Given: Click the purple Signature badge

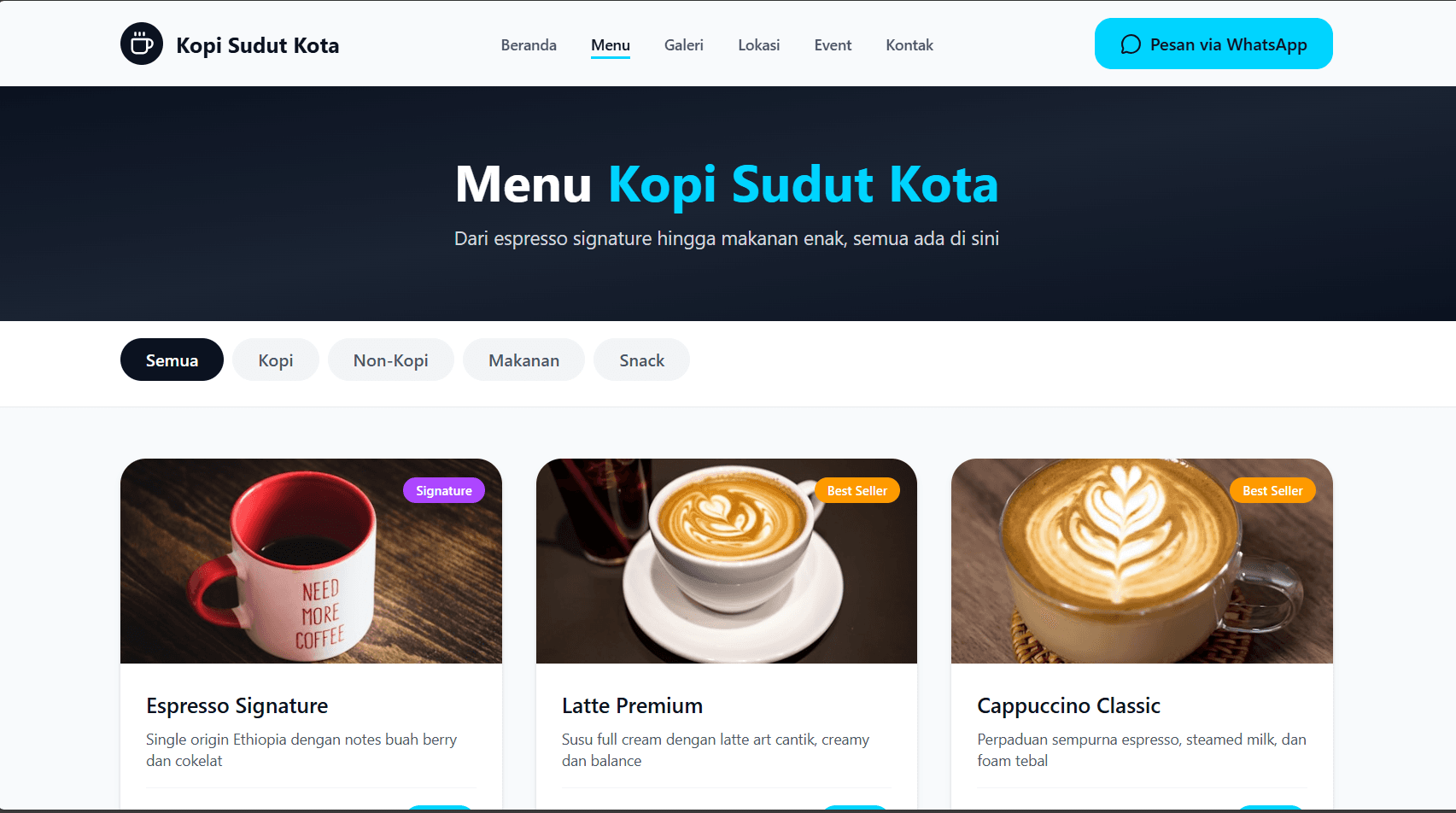Looking at the screenshot, I should point(444,490).
